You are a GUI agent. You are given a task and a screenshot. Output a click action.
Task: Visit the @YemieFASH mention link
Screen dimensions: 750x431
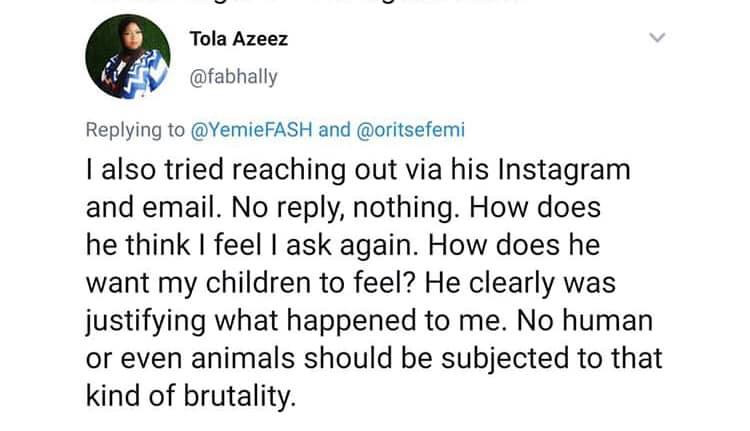coord(252,130)
